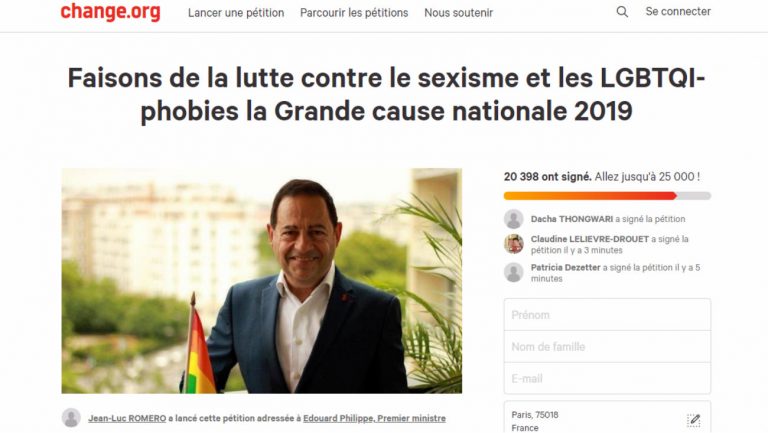Click the signature progress bar
Image resolution: width=768 pixels, height=433 pixels.
(607, 196)
